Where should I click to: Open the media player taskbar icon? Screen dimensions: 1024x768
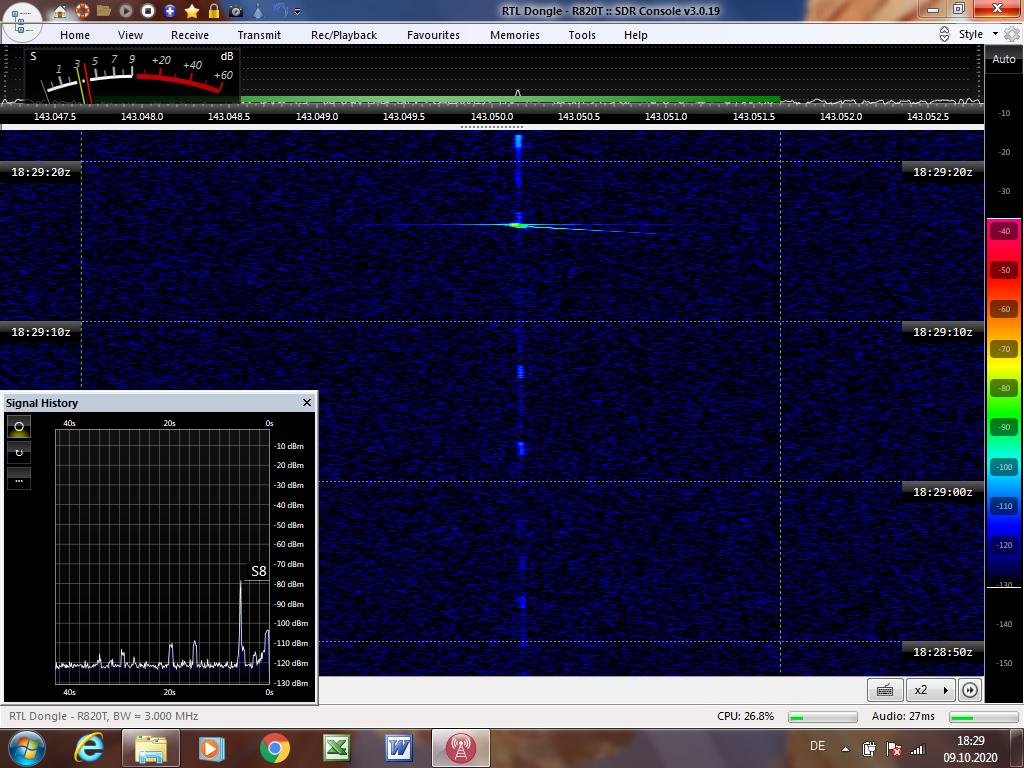click(x=211, y=748)
